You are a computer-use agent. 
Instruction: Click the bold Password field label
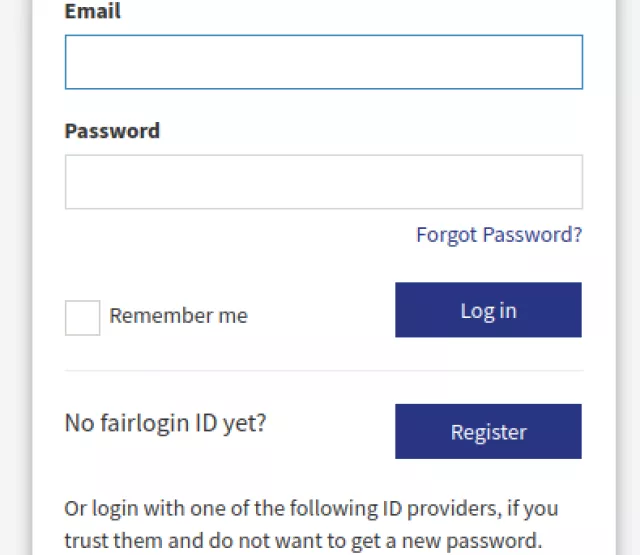(x=112, y=131)
